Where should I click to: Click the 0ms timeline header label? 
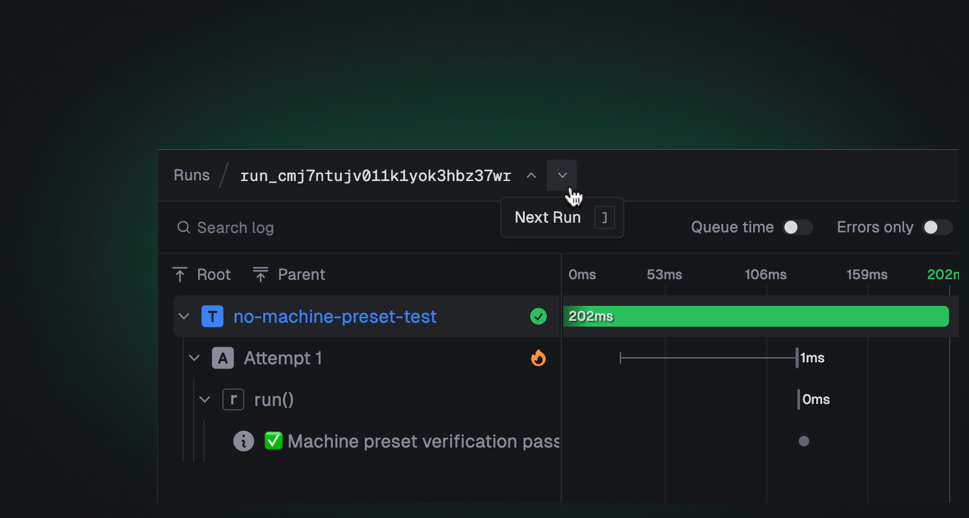coord(582,274)
